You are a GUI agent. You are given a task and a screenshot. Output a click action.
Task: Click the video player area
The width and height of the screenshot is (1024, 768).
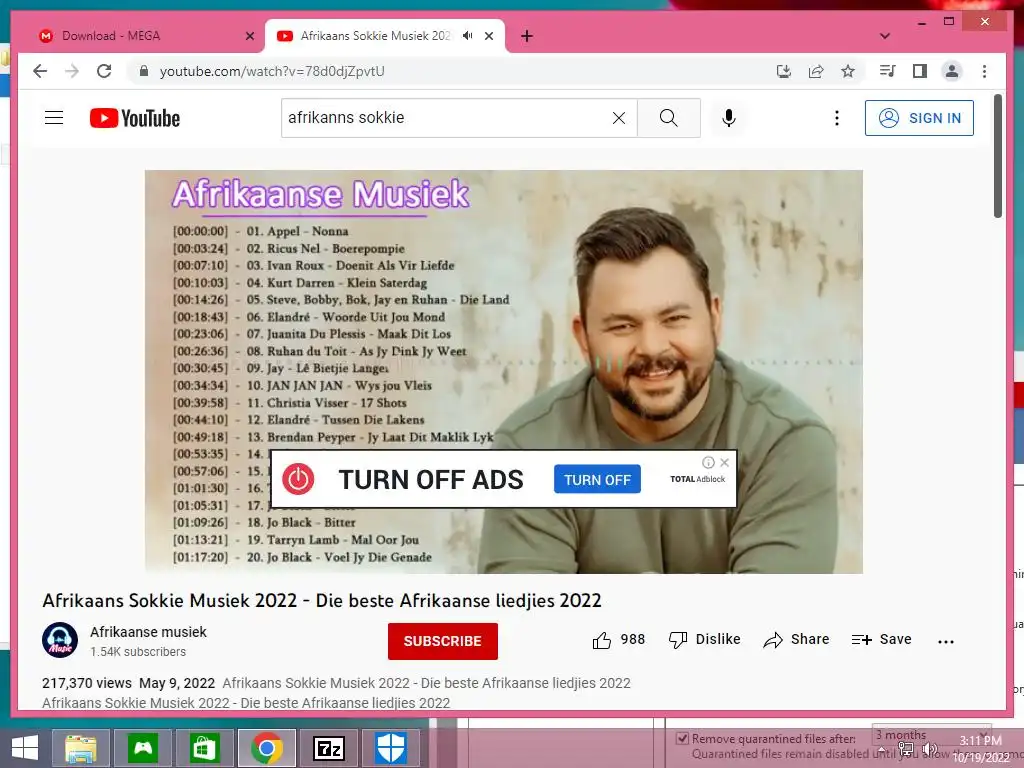click(504, 372)
